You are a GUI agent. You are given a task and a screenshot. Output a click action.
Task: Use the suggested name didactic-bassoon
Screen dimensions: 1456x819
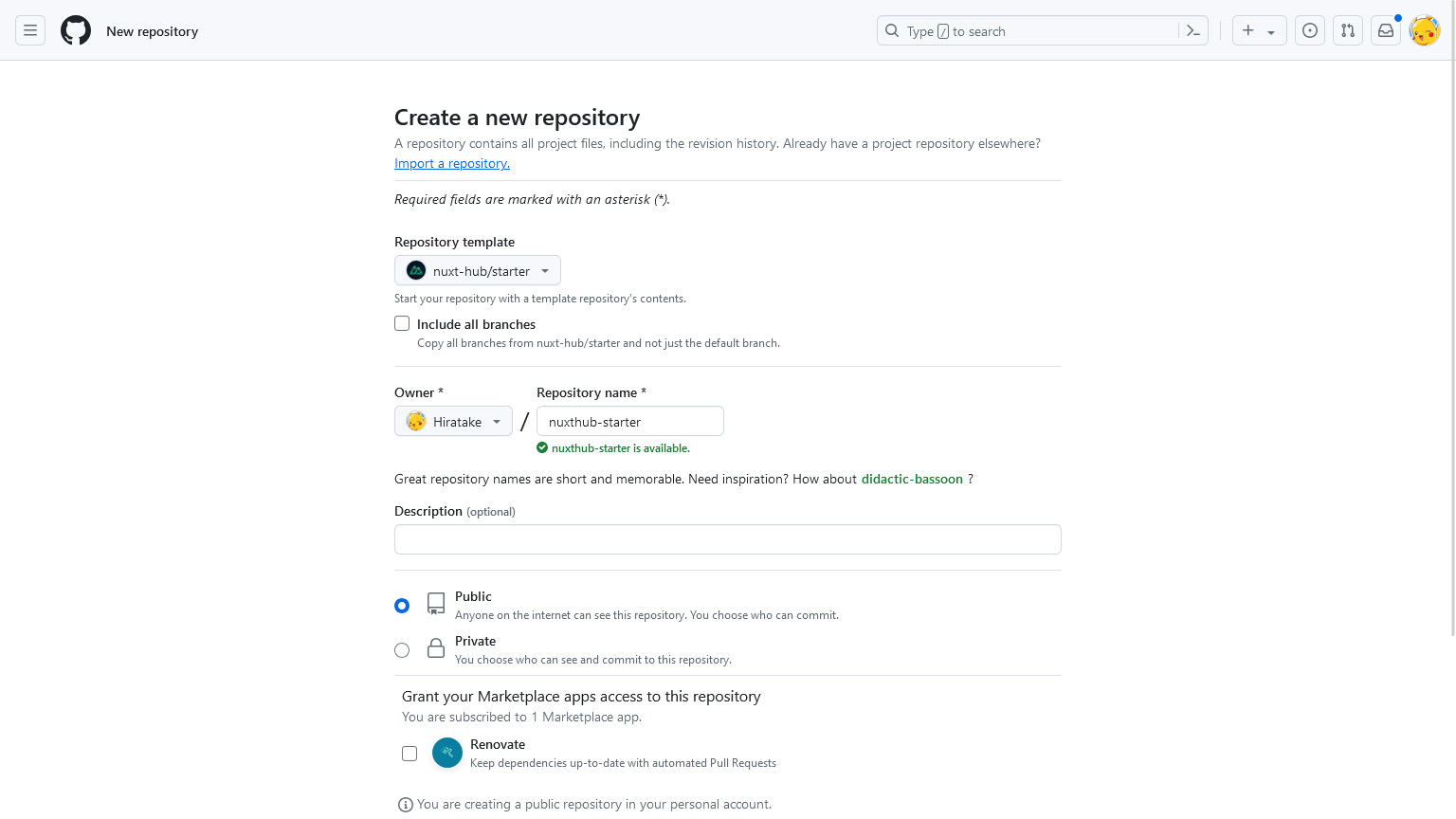(912, 479)
